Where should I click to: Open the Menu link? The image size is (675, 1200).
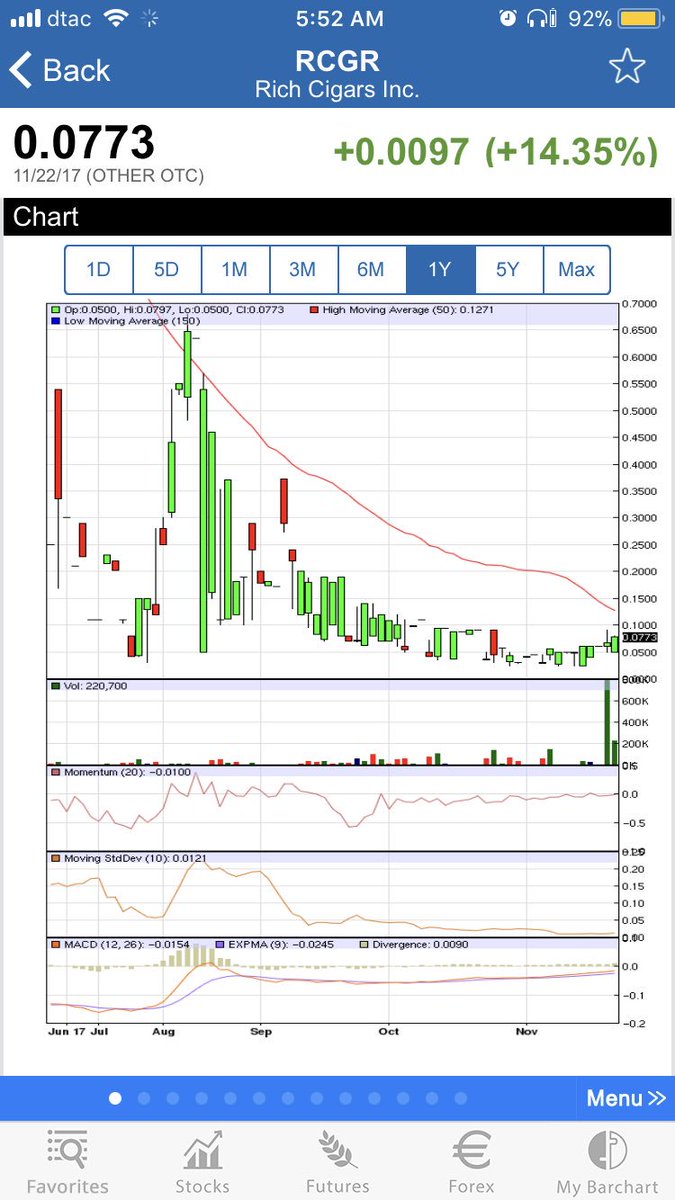pyautogui.click(x=626, y=1098)
